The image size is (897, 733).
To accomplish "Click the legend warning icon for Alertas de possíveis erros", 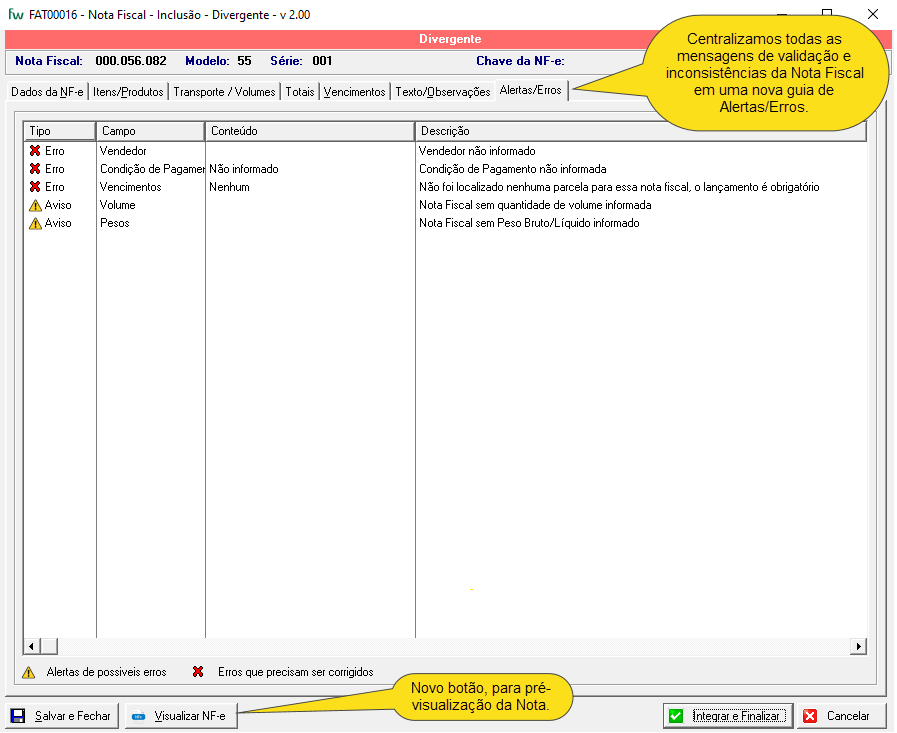I will tap(29, 673).
